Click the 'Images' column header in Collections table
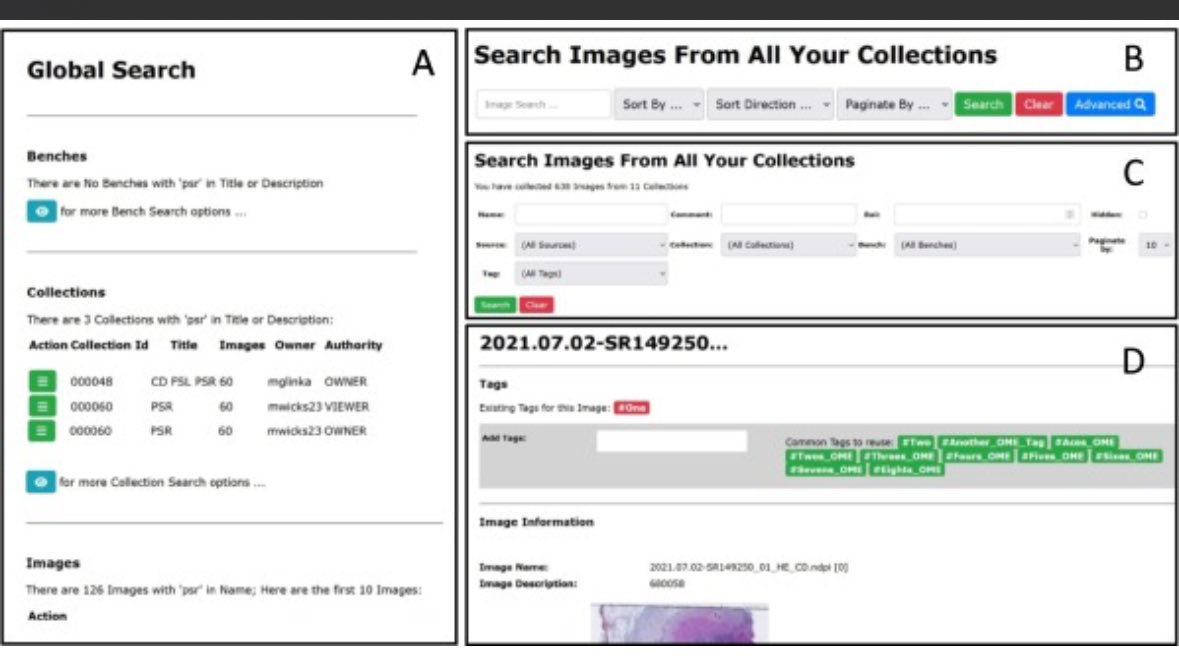1179x660 pixels. click(242, 345)
